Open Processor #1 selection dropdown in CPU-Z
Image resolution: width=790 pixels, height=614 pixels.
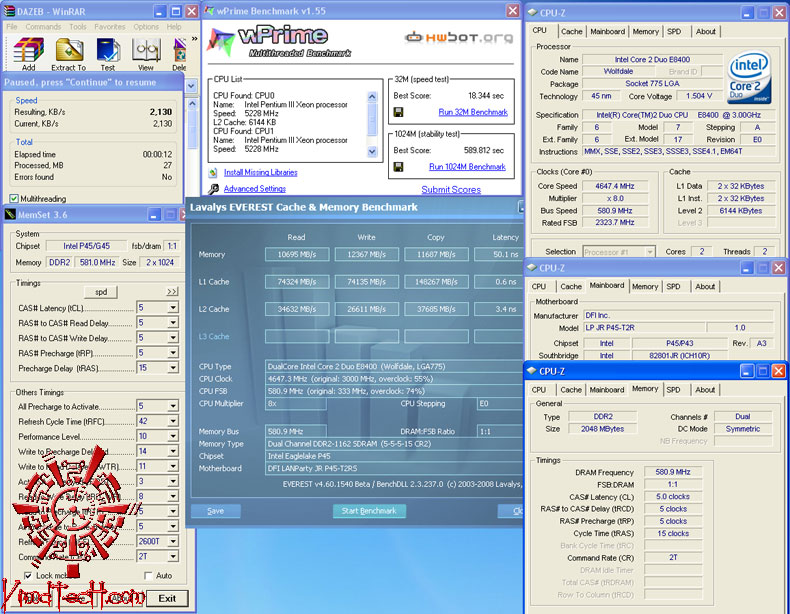pos(650,251)
